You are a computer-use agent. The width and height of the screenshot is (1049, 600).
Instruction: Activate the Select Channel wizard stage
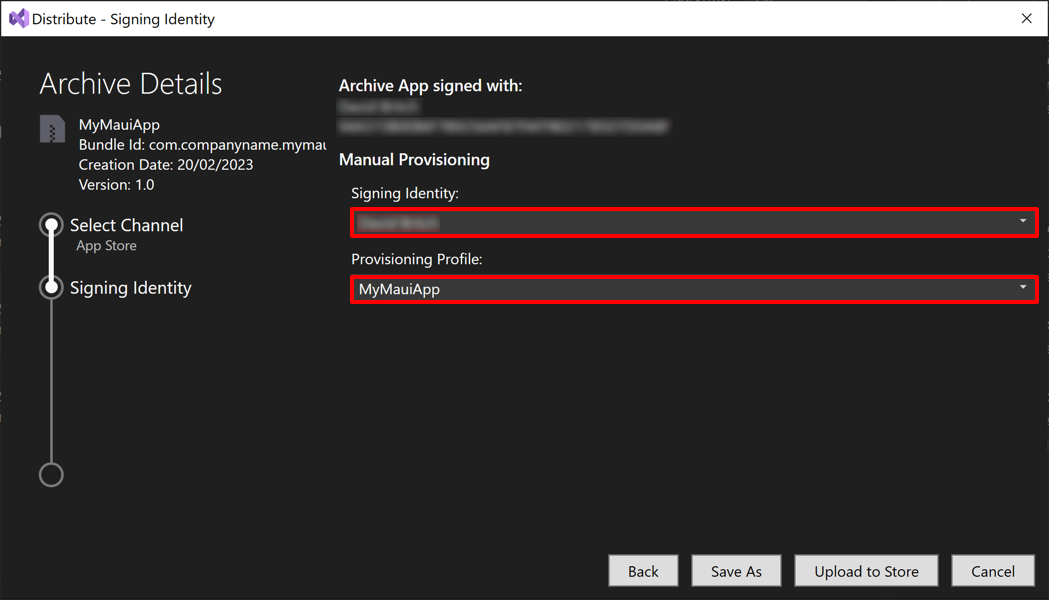tap(126, 225)
